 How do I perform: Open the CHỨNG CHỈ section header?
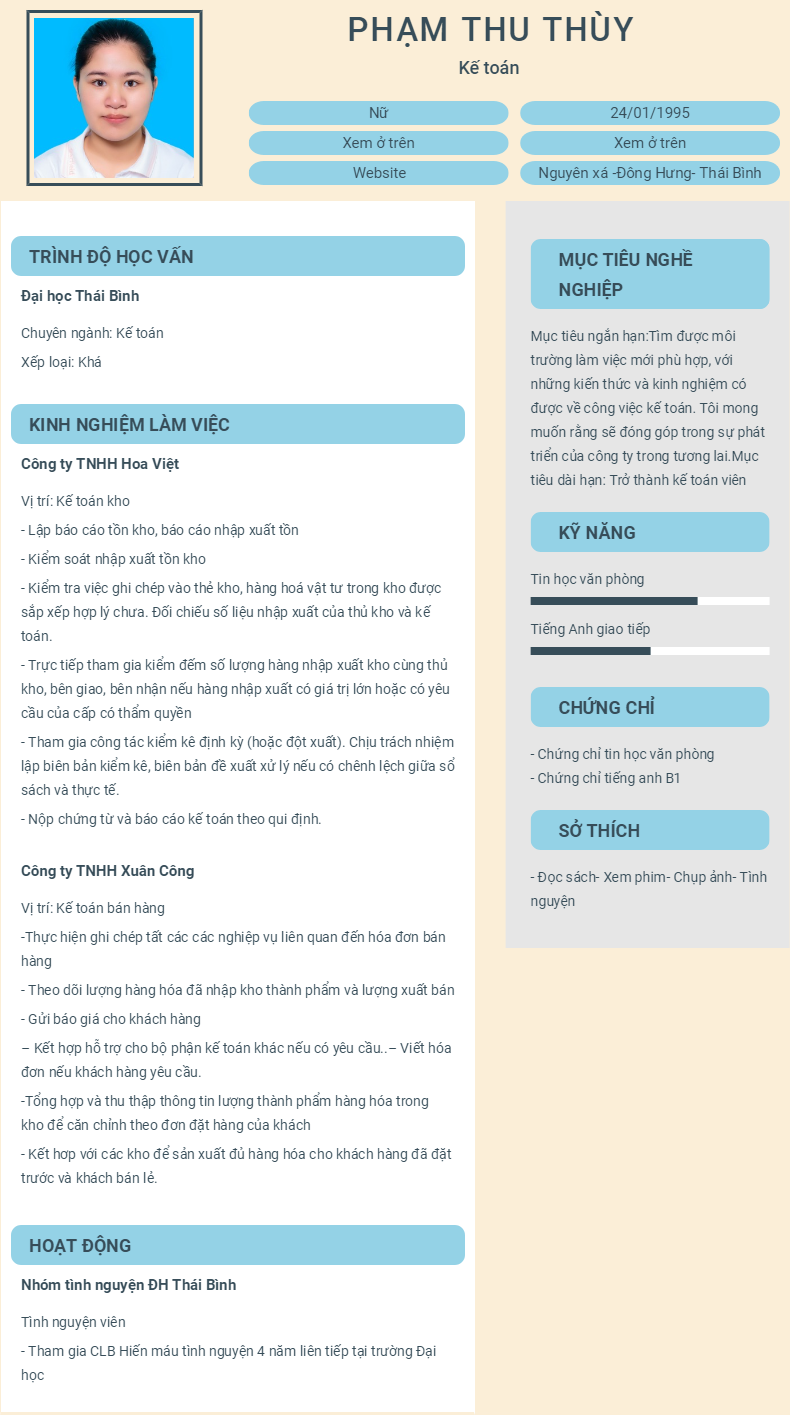(x=650, y=707)
